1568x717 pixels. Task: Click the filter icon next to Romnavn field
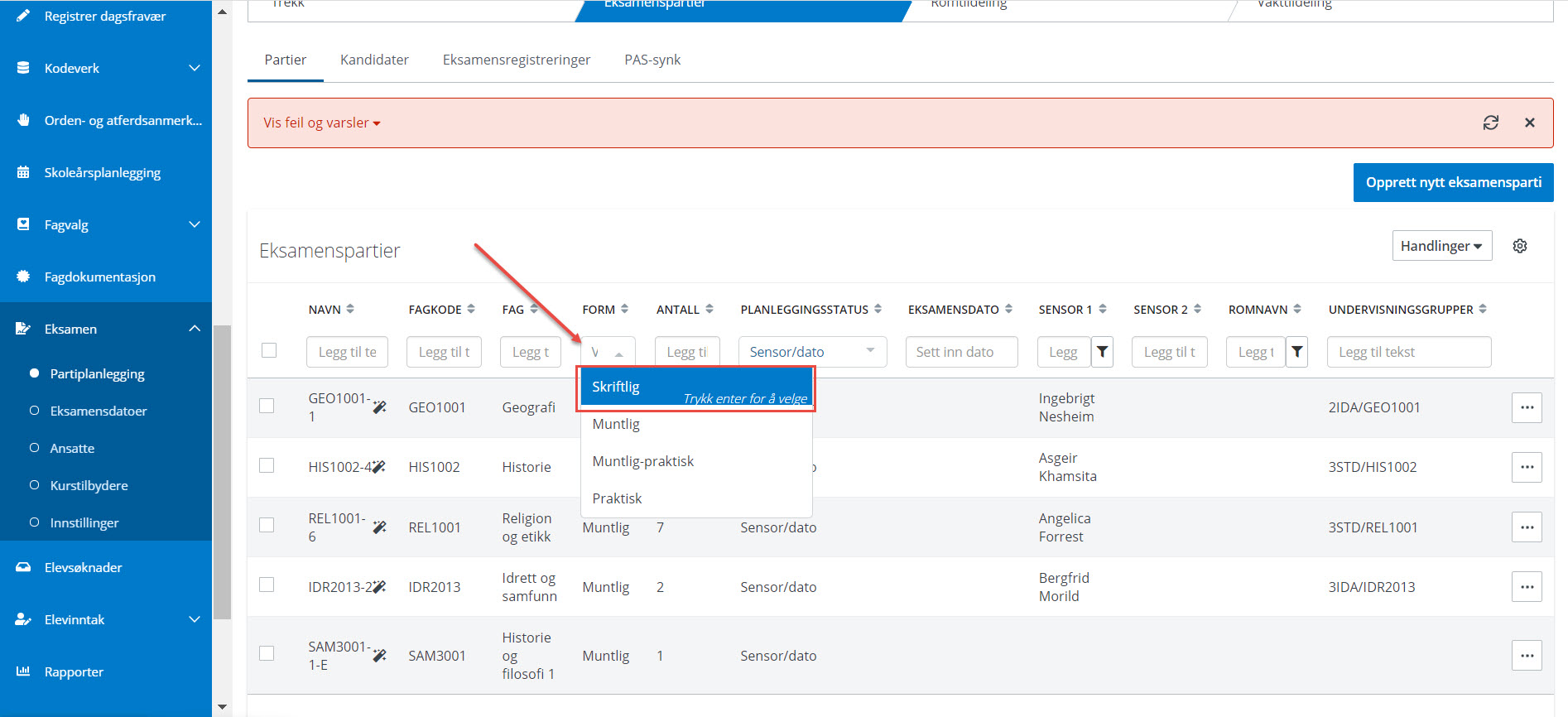click(x=1296, y=352)
